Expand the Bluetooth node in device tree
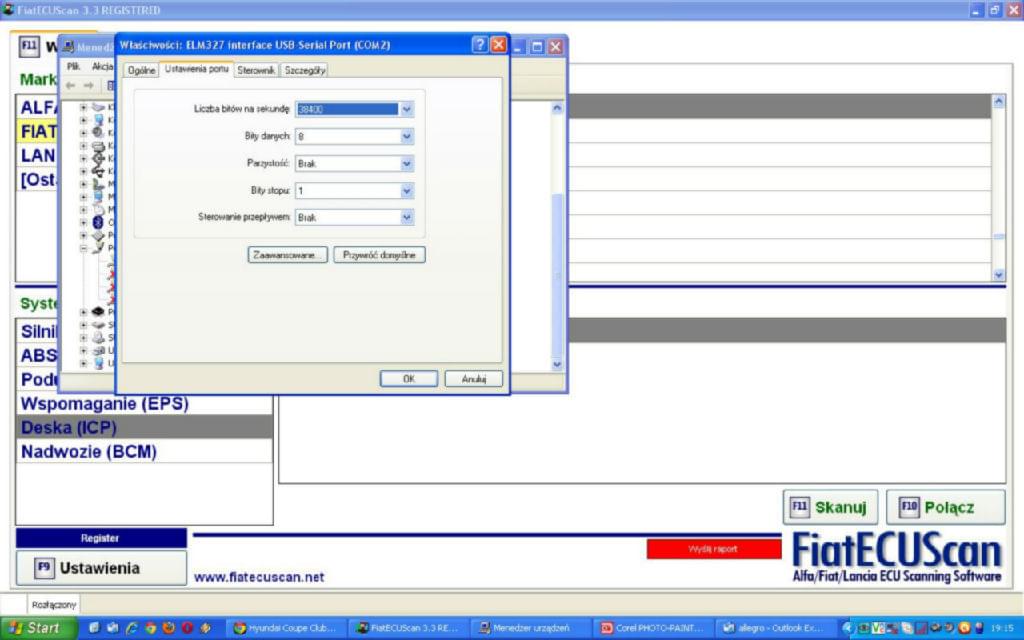The width and height of the screenshot is (1024, 640). 83,223
